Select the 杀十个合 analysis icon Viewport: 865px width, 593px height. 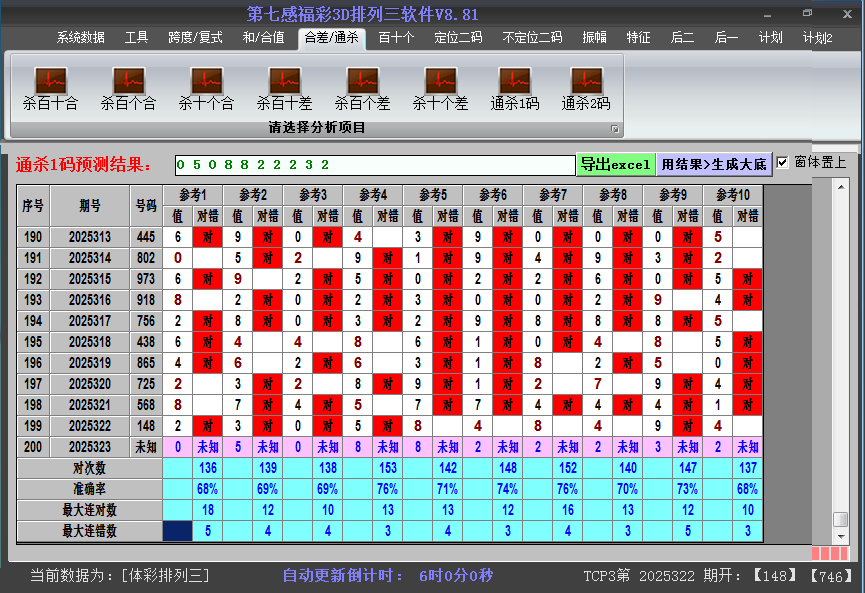pos(205,85)
